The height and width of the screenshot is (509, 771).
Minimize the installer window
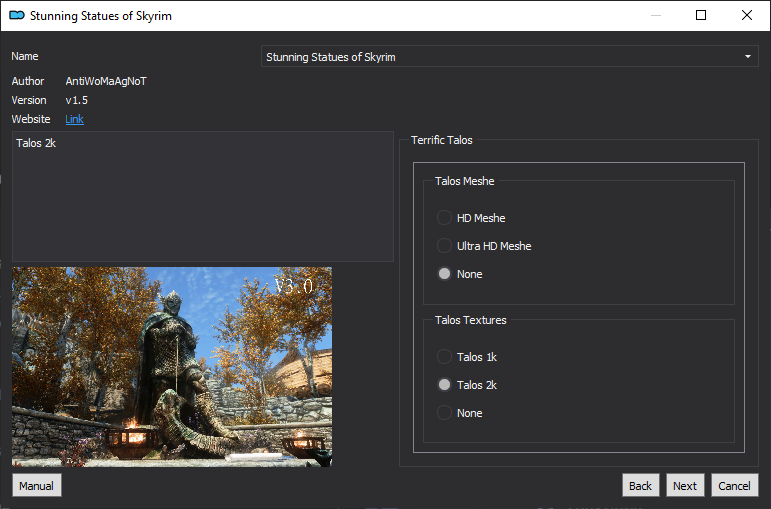click(655, 15)
